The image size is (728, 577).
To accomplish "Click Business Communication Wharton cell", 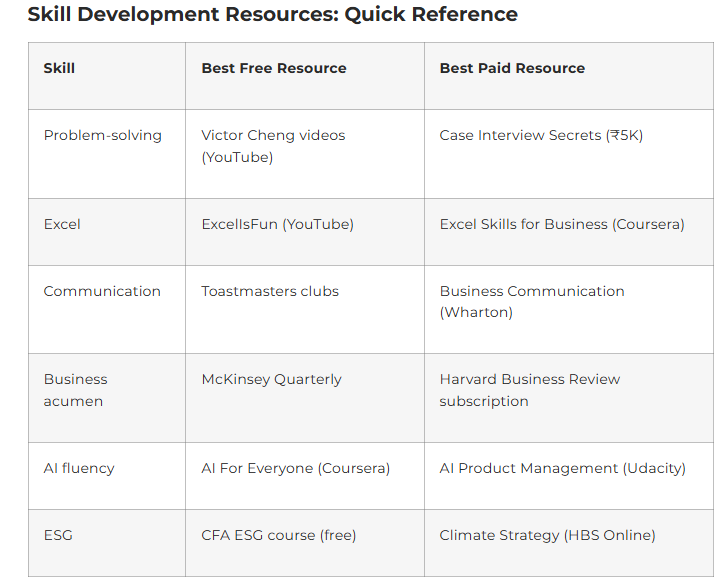I will pos(532,302).
